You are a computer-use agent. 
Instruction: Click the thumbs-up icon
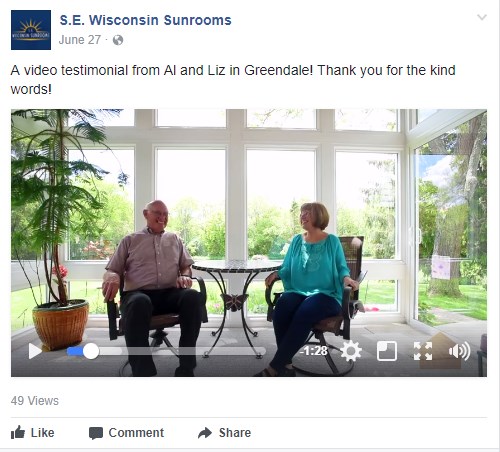[x=18, y=432]
